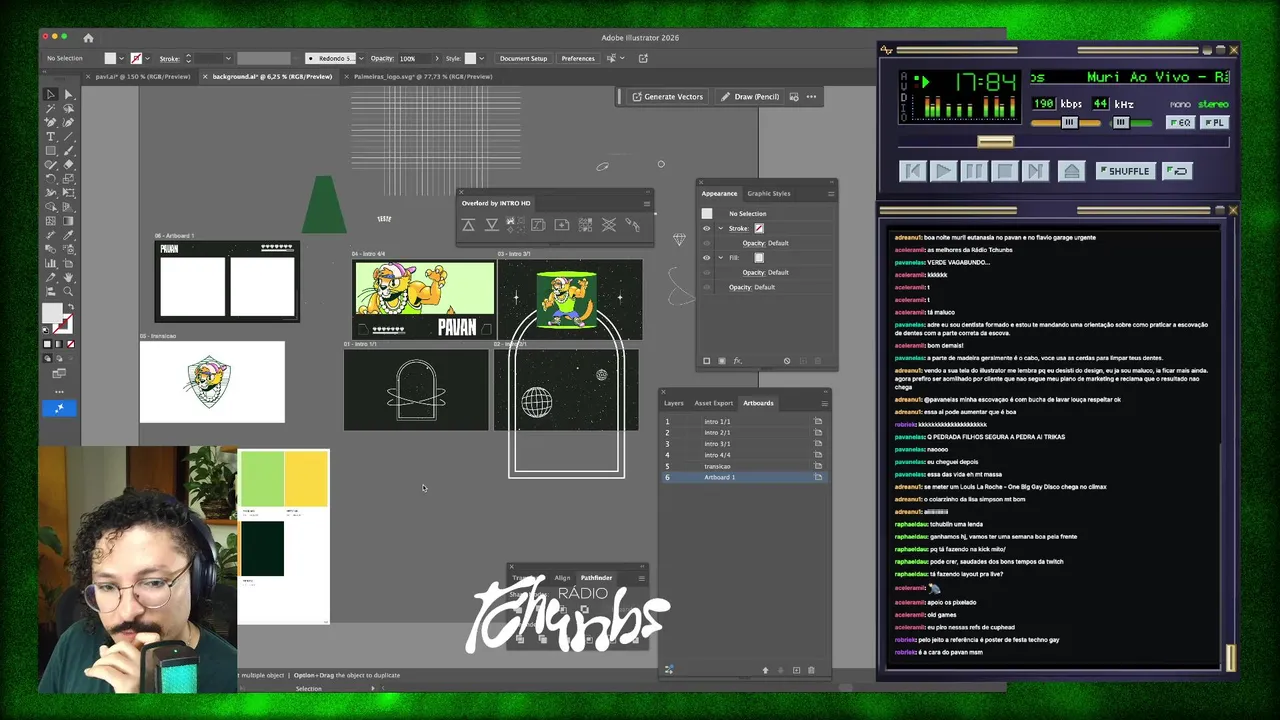The image size is (1280, 720).
Task: Select the Column Graph tool
Action: tap(50, 262)
